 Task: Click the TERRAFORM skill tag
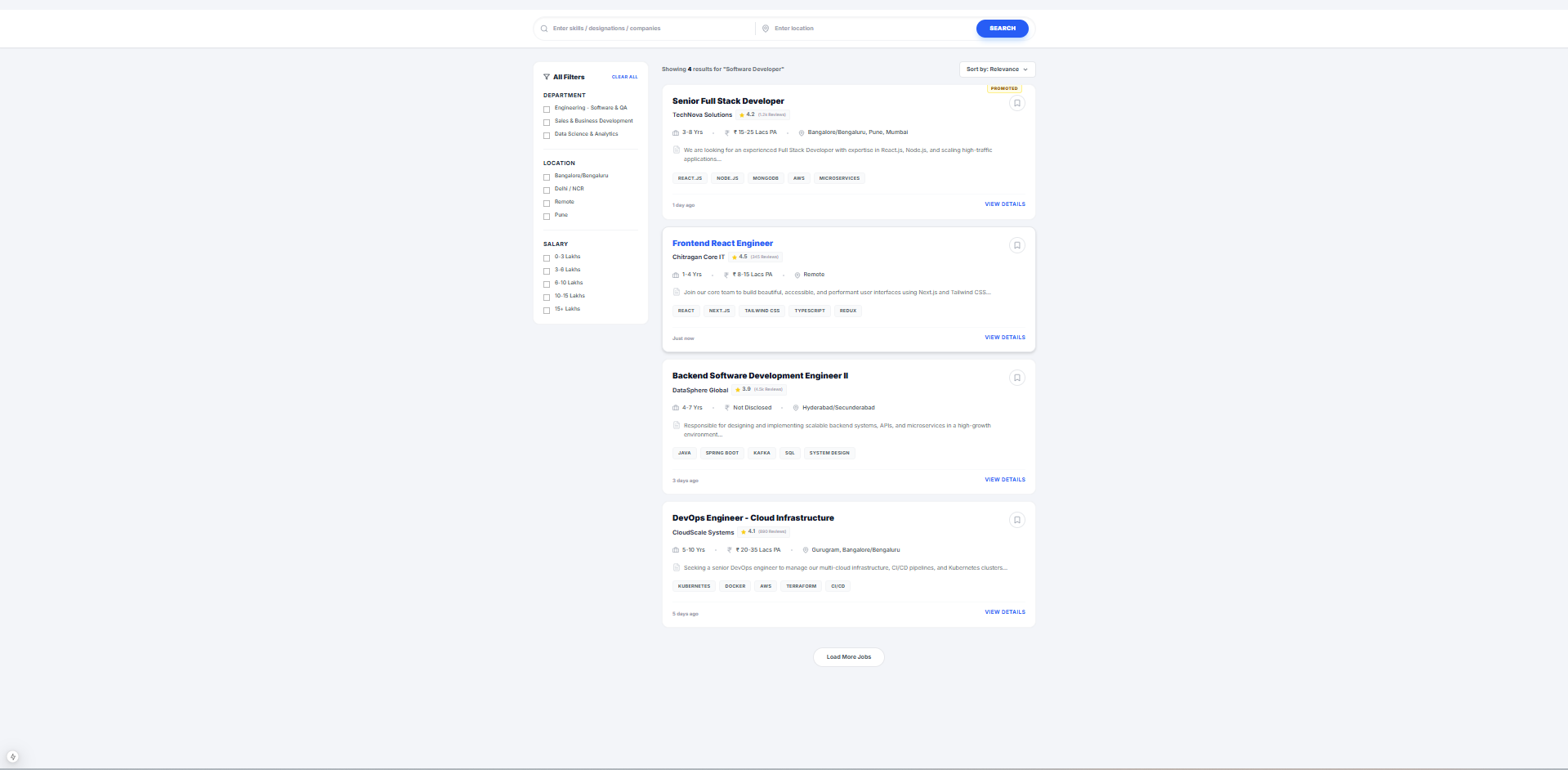[801, 586]
